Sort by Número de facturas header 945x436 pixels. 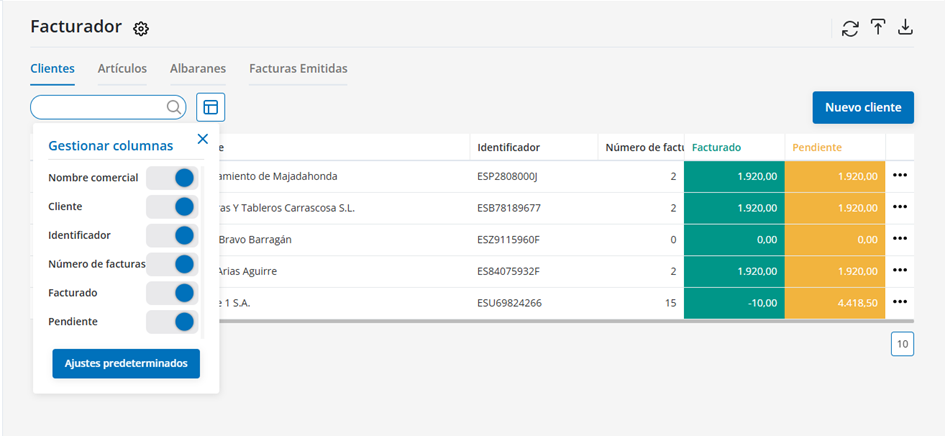tap(641, 147)
